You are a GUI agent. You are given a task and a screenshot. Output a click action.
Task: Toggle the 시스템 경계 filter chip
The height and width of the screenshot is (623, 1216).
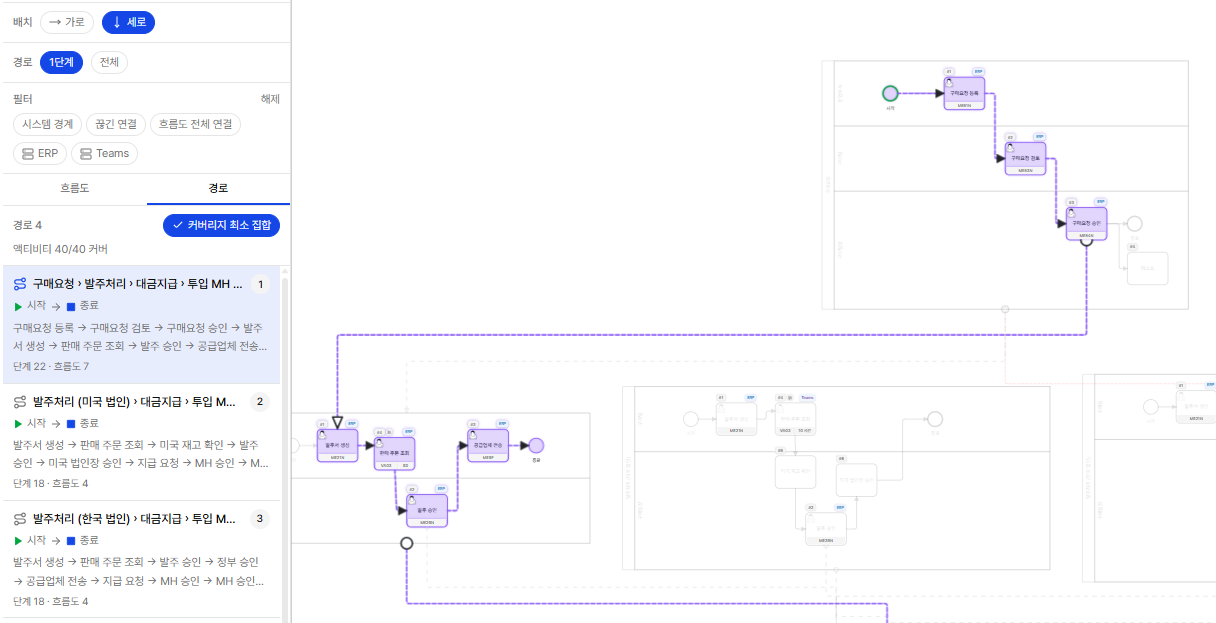point(48,125)
